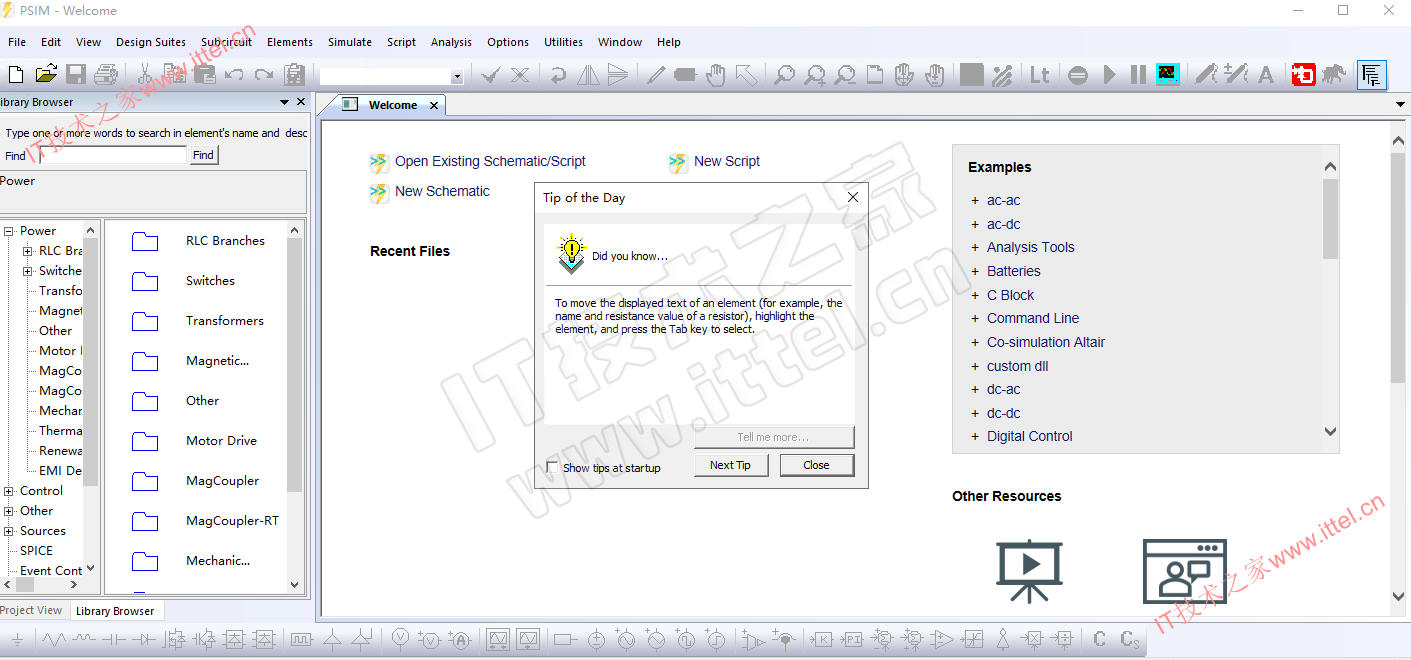This screenshot has height=660, width=1411.
Task: Click the New Script link
Action: point(727,161)
